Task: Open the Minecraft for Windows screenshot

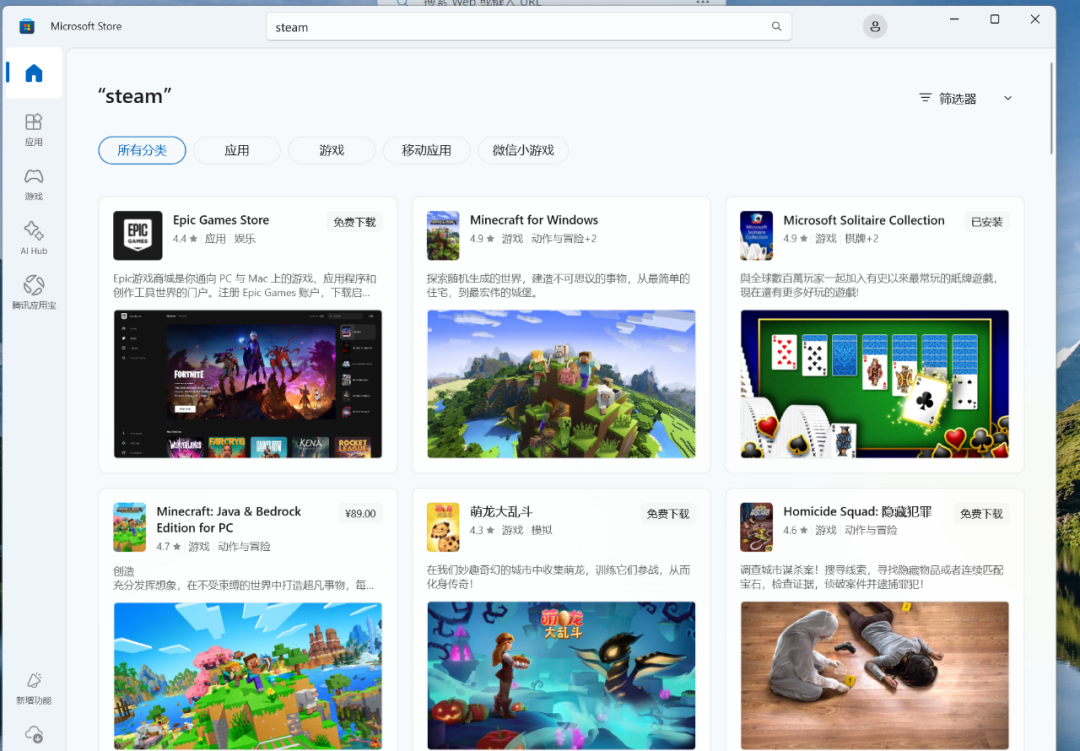Action: (x=561, y=384)
